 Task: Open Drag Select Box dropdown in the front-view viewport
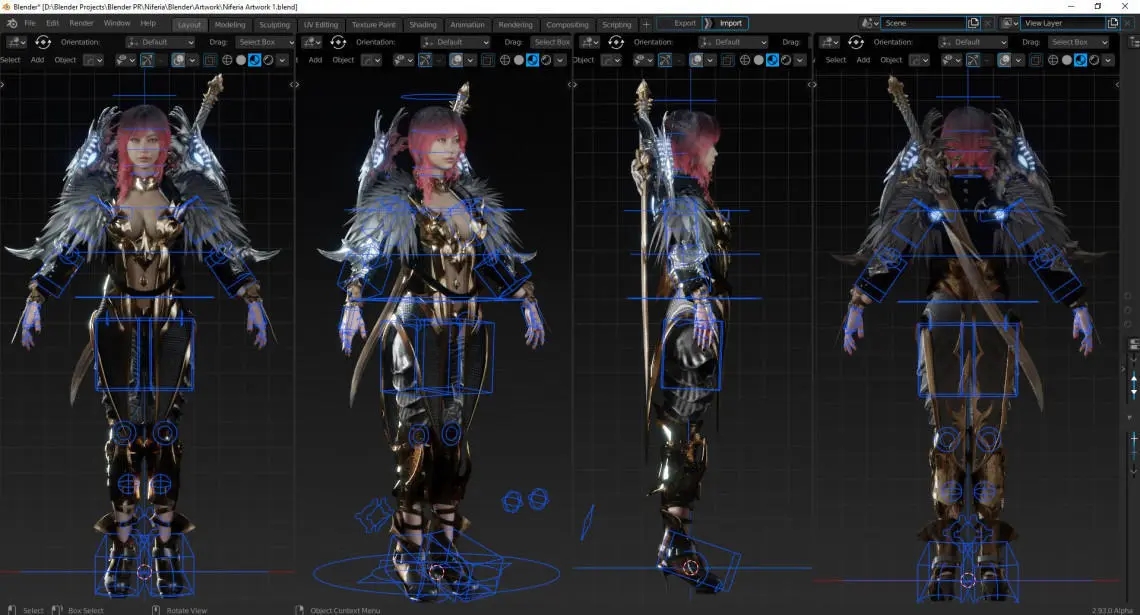(265, 42)
